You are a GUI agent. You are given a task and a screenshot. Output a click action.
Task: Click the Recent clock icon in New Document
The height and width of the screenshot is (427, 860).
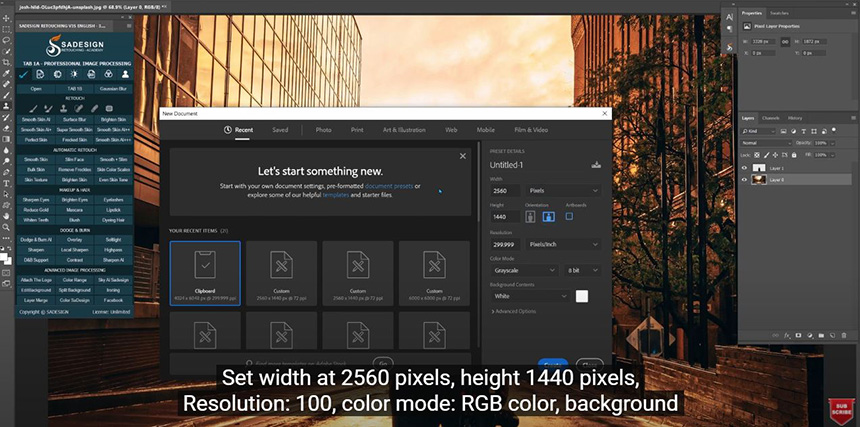coord(228,130)
